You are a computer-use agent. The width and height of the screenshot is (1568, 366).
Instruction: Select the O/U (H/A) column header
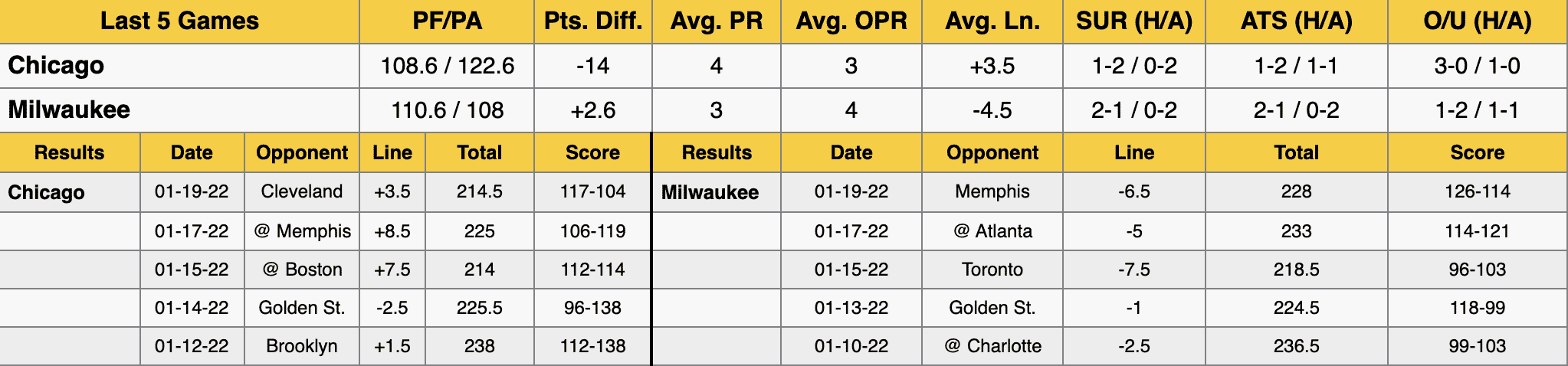(1478, 21)
